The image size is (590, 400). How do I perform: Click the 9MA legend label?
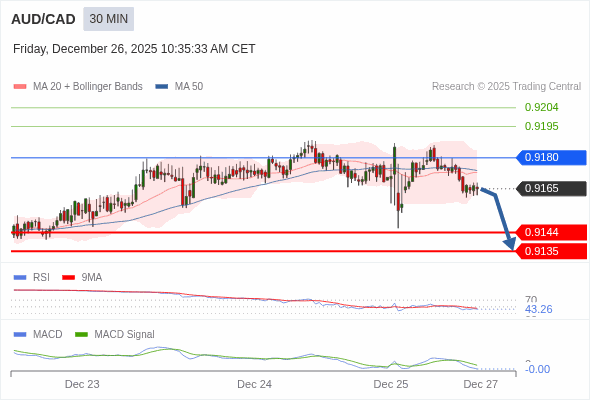point(92,278)
